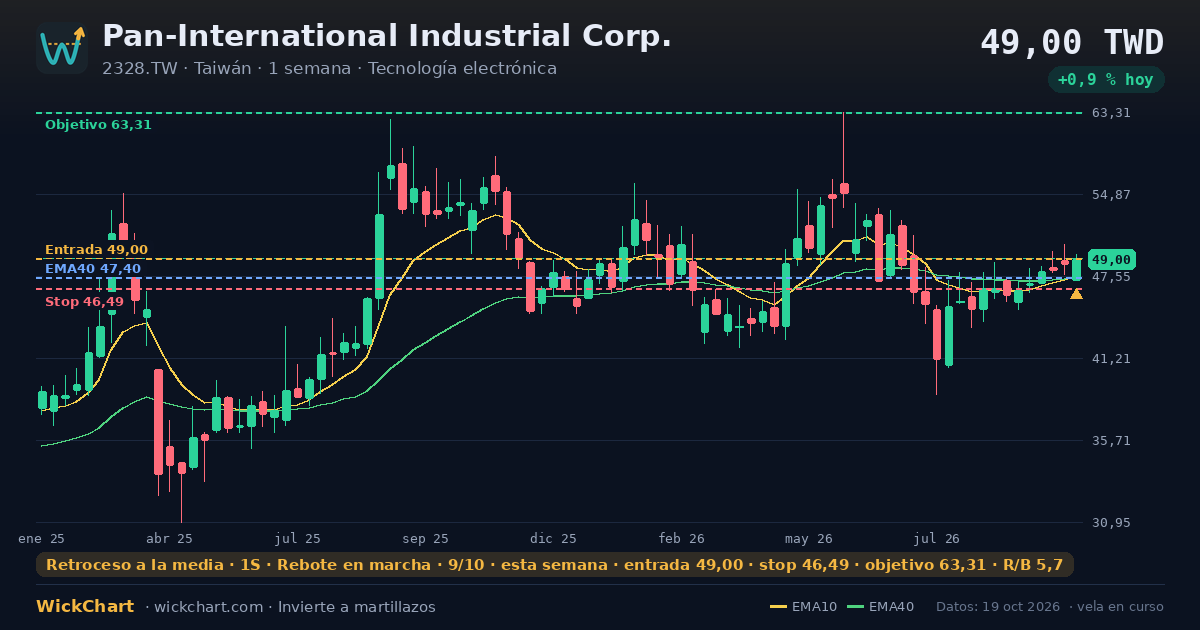
Task: Click the may 26 date label
Action: click(x=809, y=538)
